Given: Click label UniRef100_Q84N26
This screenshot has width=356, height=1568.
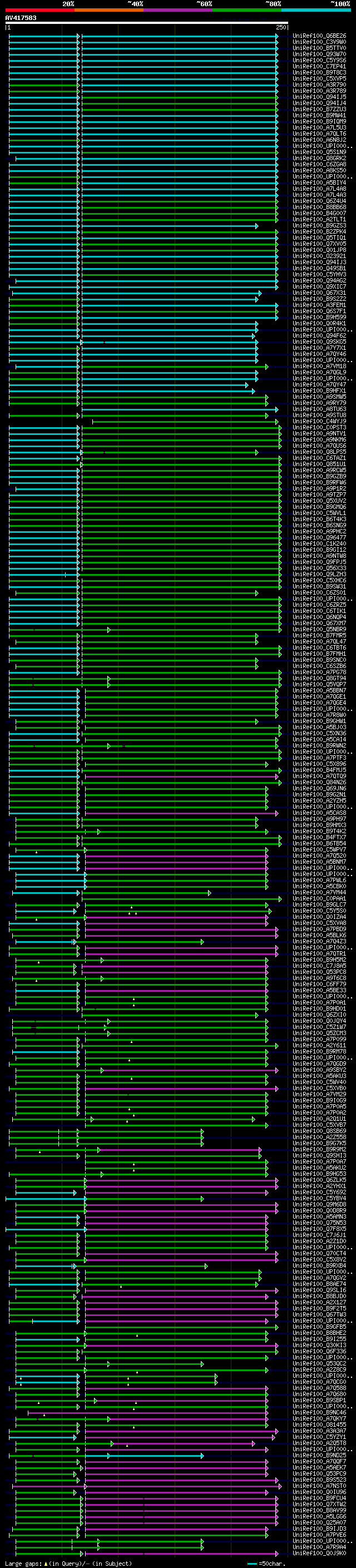Looking at the screenshot, I should click(319, 782).
